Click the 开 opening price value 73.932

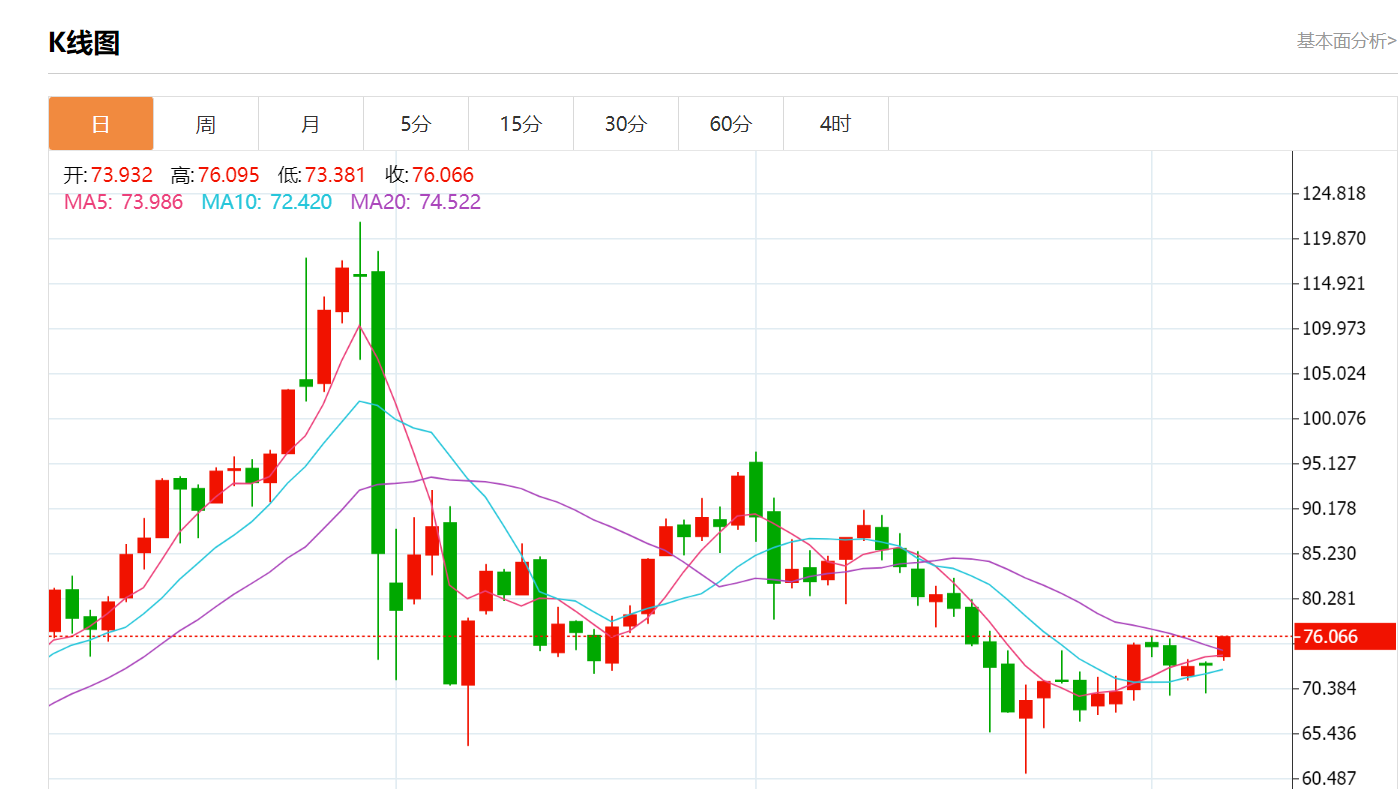tap(122, 176)
